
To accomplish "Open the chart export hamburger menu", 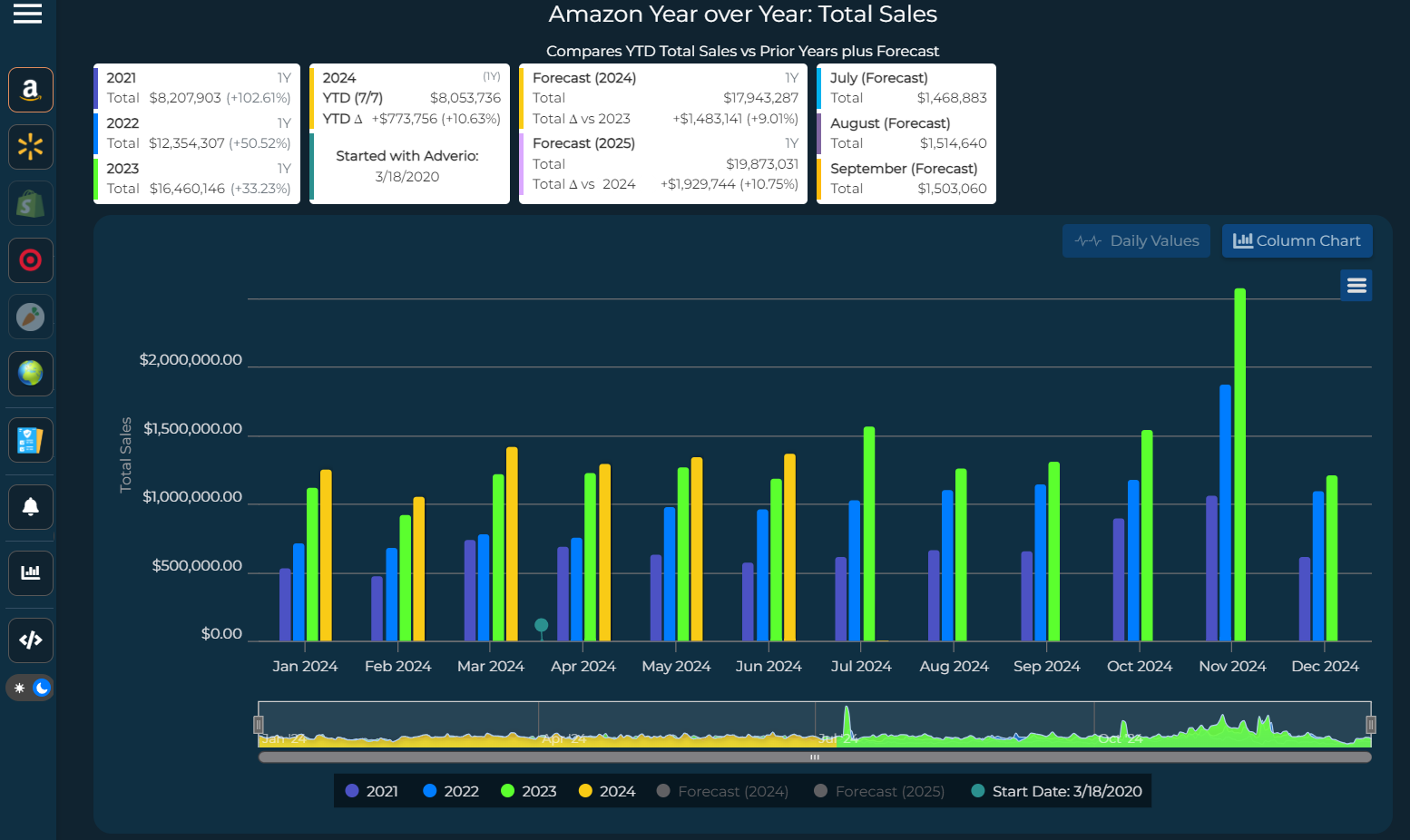I will click(1356, 286).
